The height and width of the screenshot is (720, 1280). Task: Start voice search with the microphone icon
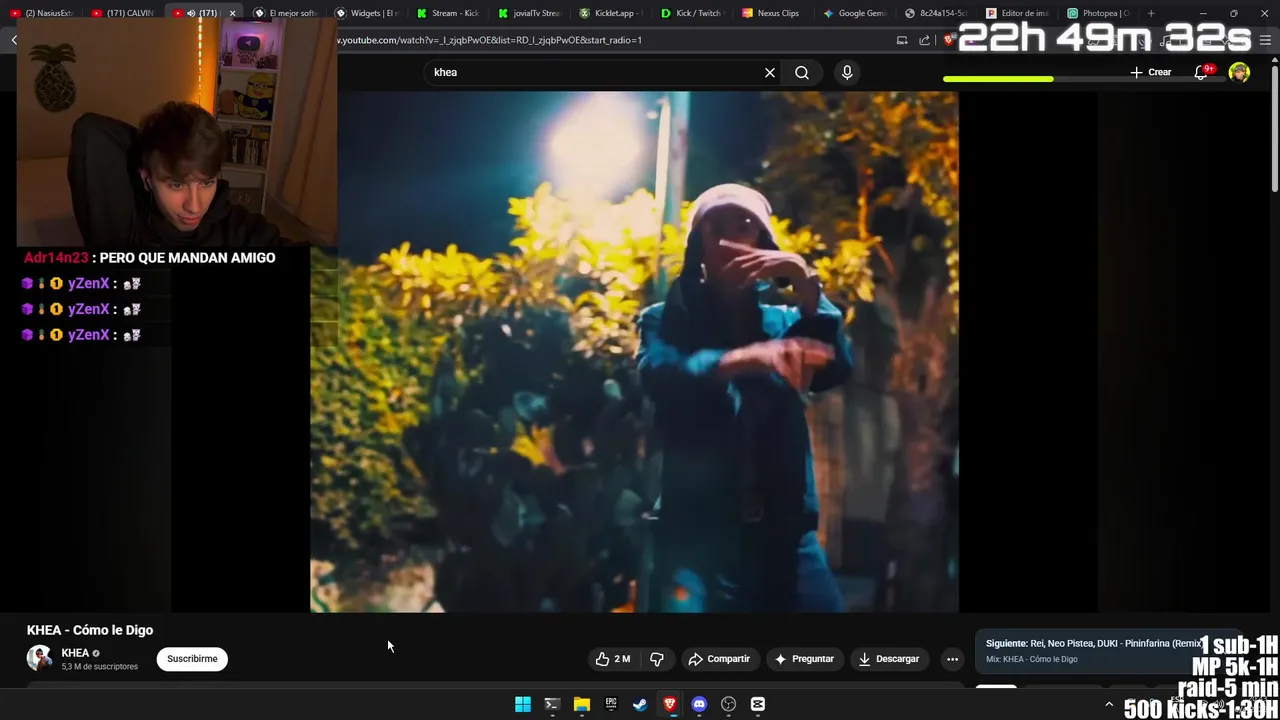point(847,72)
